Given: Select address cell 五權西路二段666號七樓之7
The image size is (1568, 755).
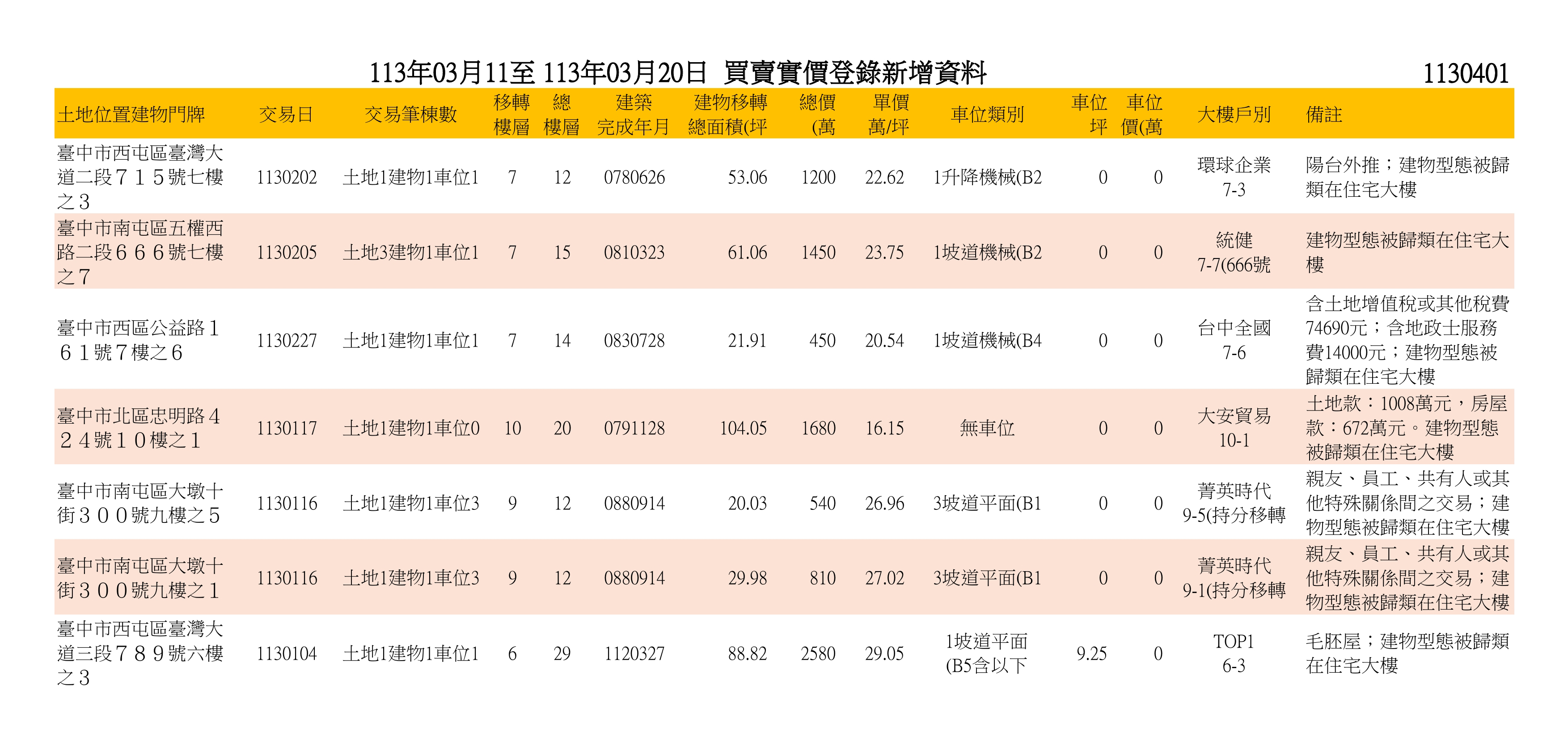Looking at the screenshot, I should click(x=140, y=252).
